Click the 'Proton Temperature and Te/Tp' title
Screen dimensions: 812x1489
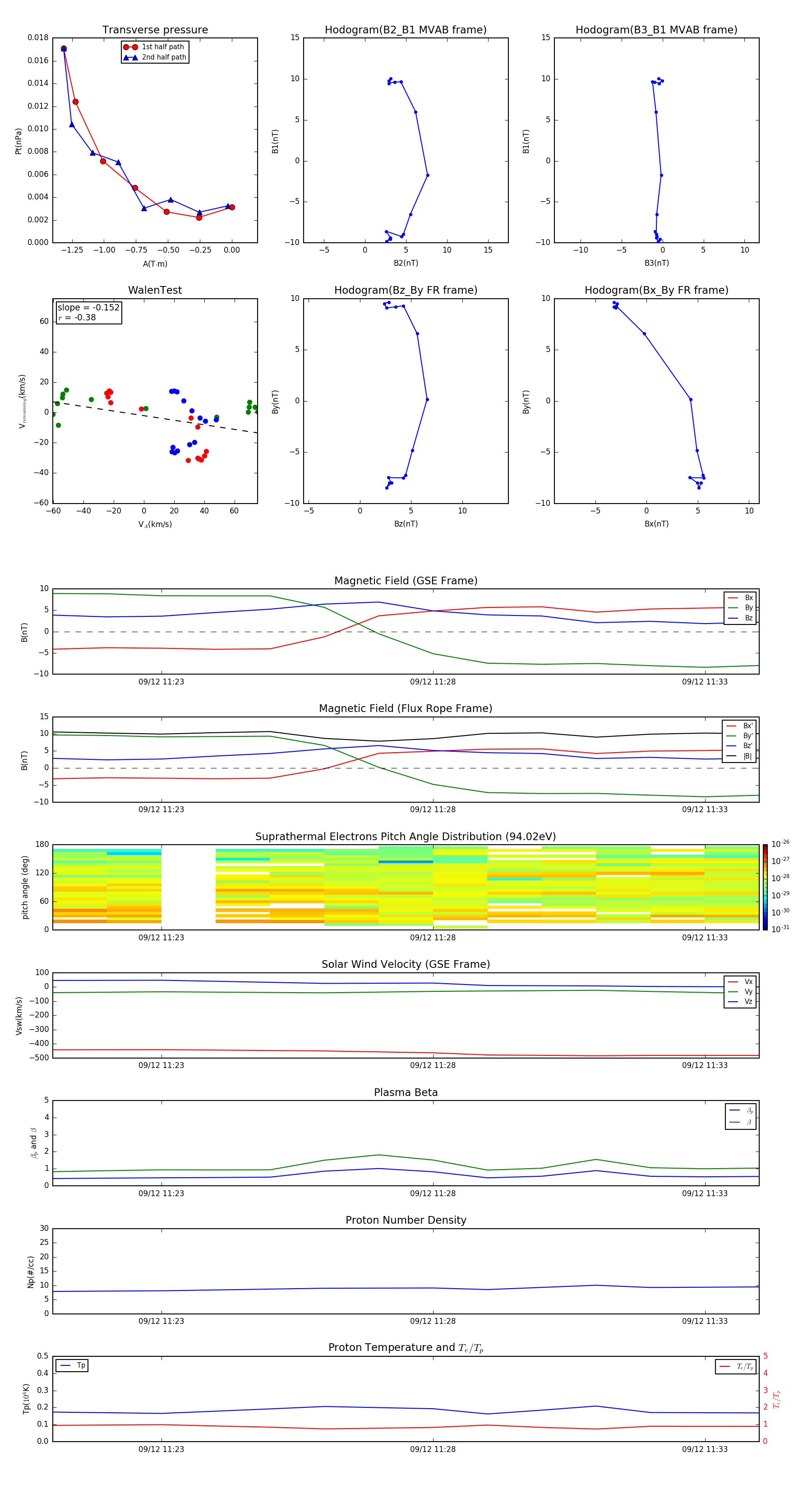coord(406,1347)
